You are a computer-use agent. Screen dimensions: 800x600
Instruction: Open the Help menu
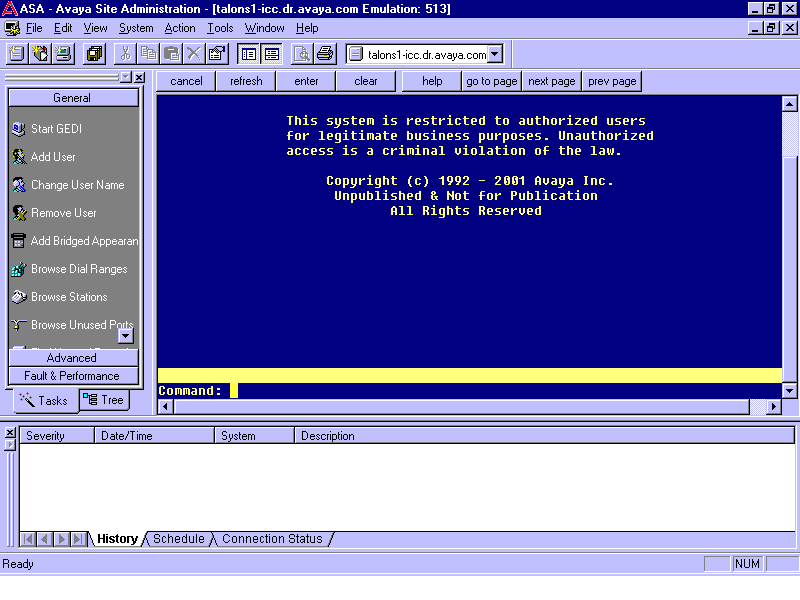[307, 28]
